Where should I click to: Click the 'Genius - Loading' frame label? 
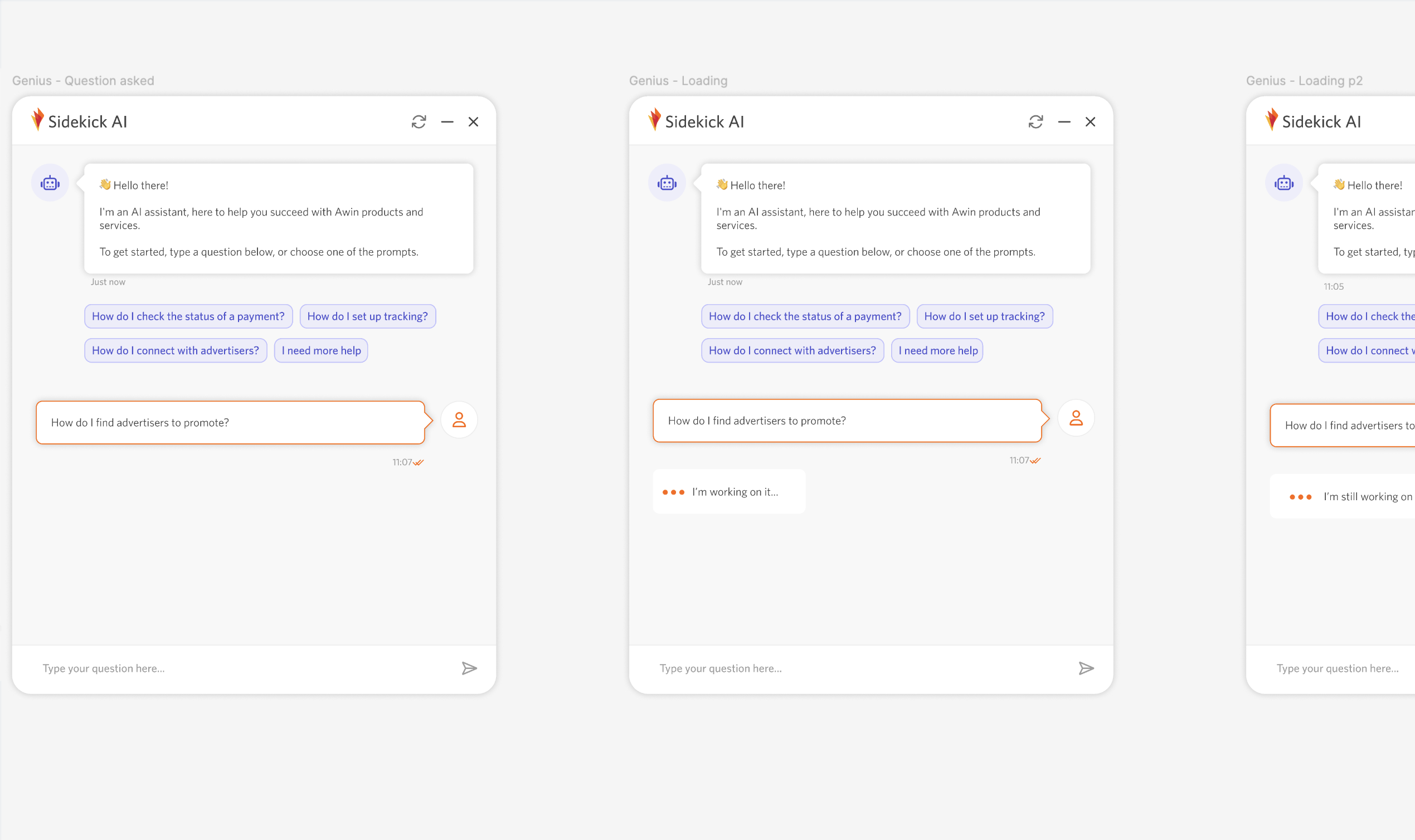[x=678, y=81]
